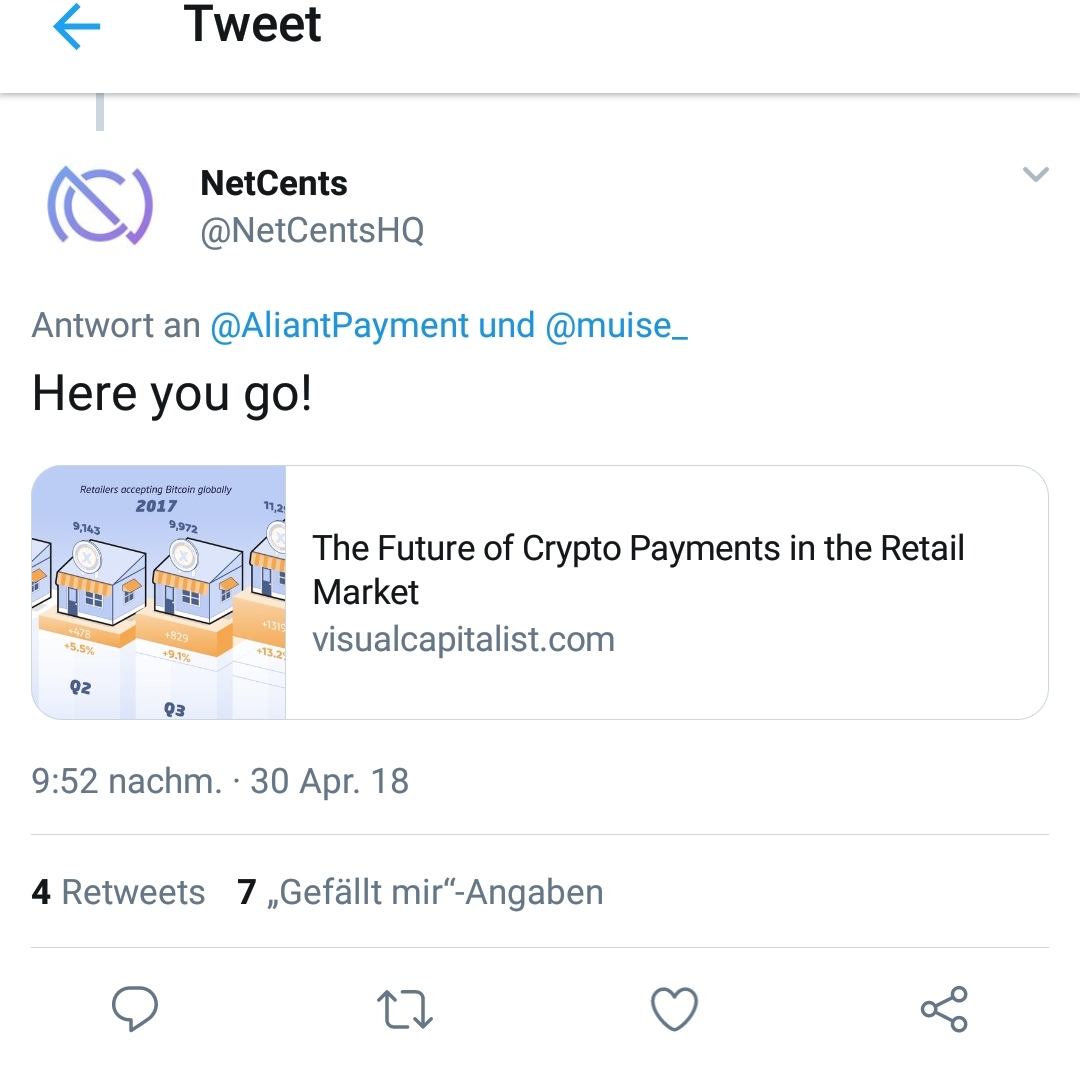Navigate back using the blue arrow

point(77,27)
